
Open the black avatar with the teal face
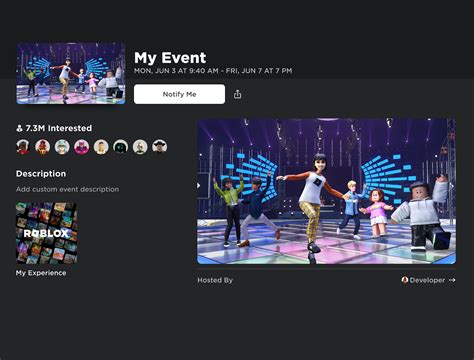click(121, 147)
